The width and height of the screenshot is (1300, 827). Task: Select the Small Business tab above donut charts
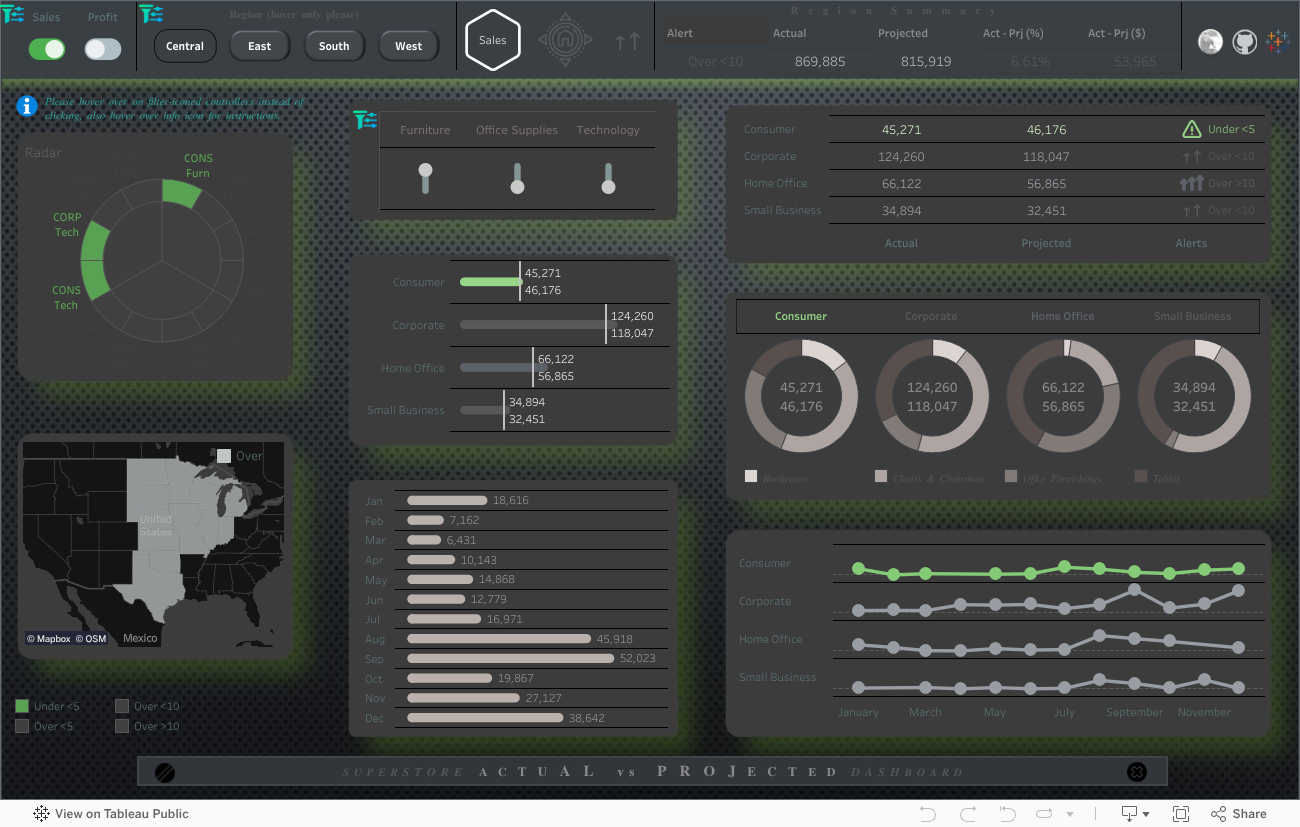coord(1193,316)
